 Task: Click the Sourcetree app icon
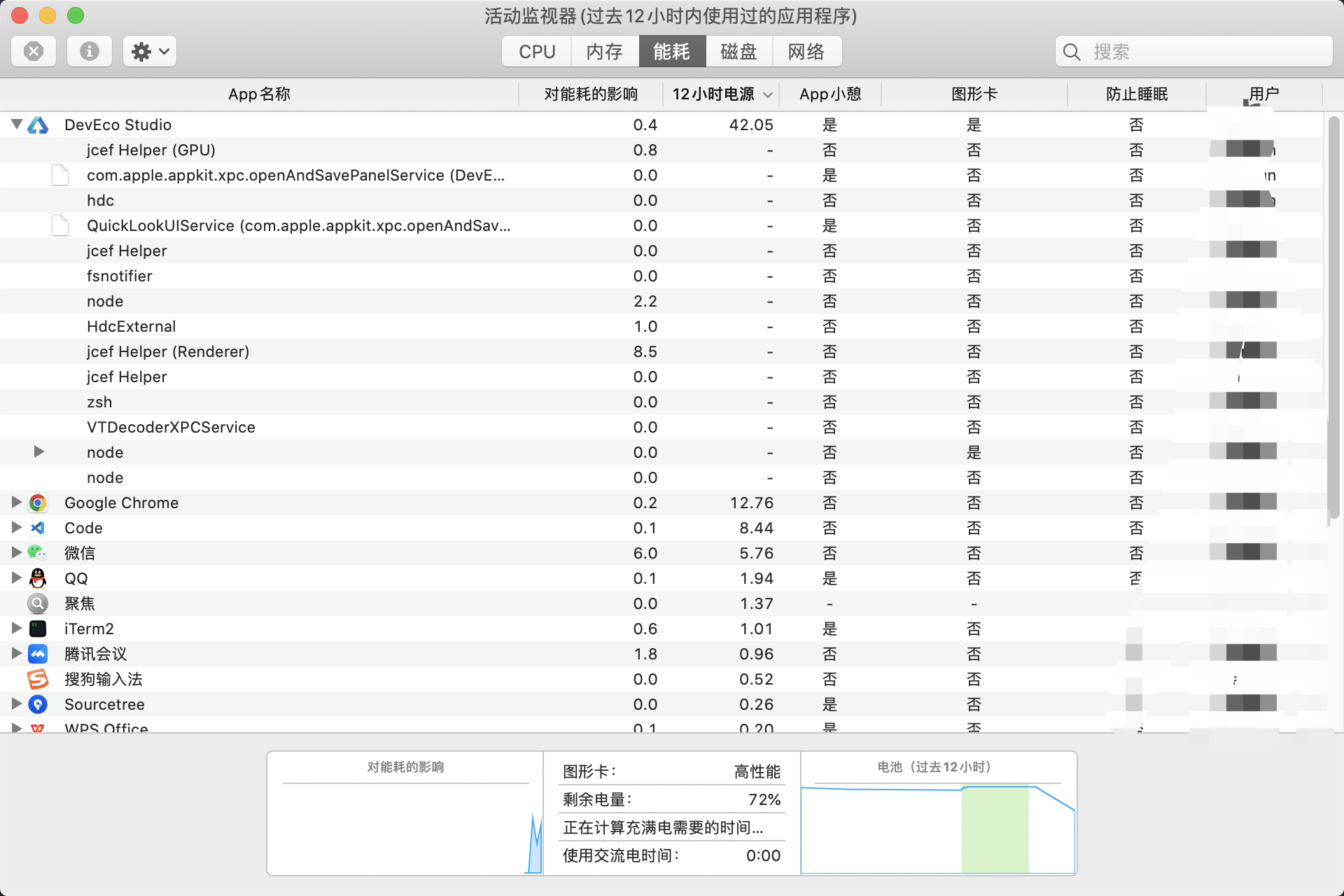tap(38, 704)
